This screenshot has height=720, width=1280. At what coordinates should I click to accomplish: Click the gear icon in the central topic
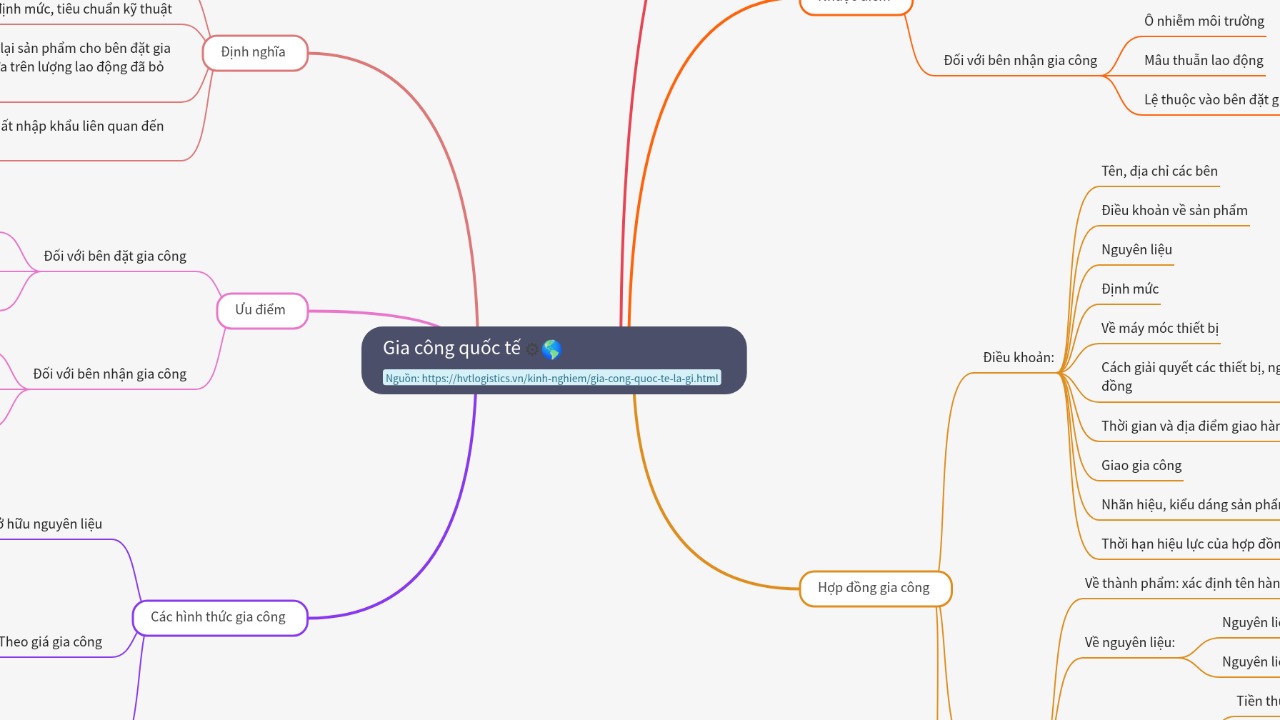[532, 350]
